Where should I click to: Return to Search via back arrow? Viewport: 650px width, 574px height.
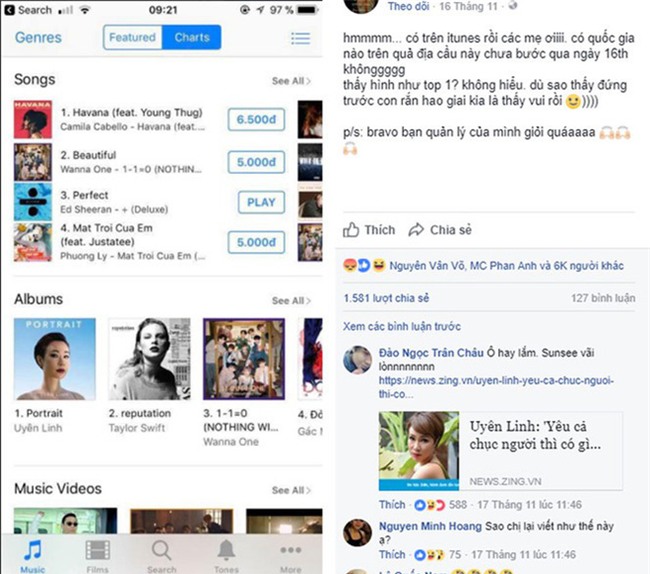(28, 10)
